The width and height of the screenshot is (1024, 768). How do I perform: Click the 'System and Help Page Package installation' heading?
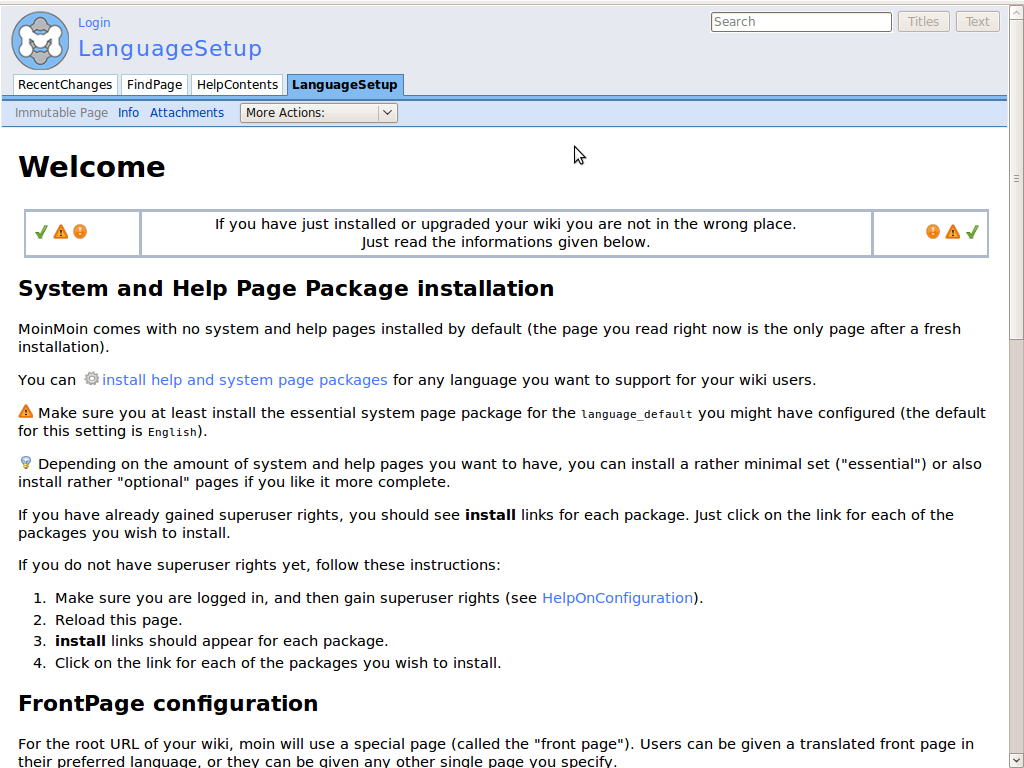pos(286,289)
